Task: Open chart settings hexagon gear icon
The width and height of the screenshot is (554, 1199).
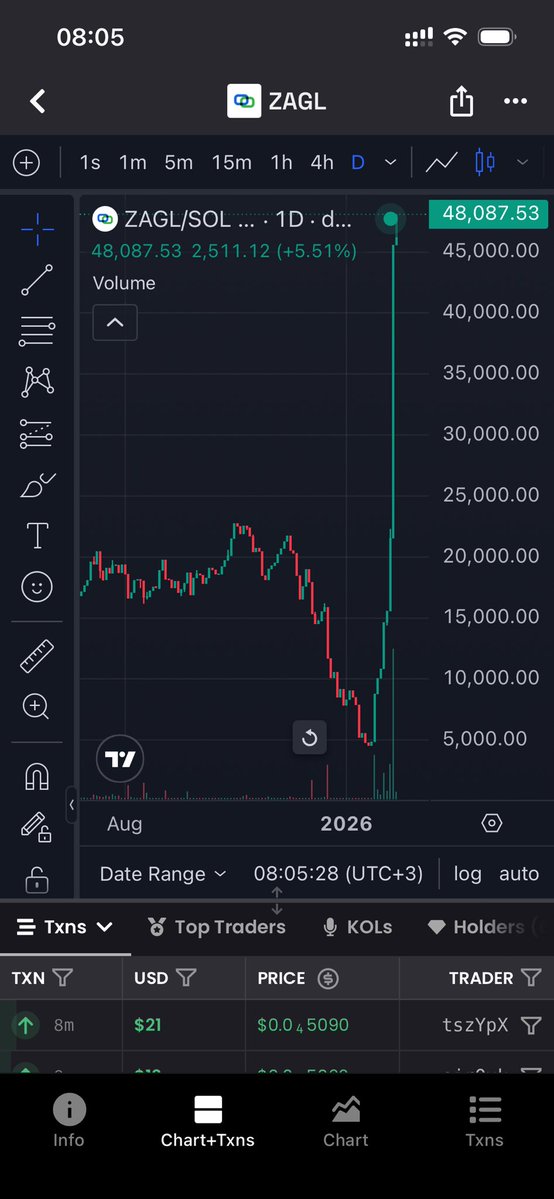Action: 491,823
